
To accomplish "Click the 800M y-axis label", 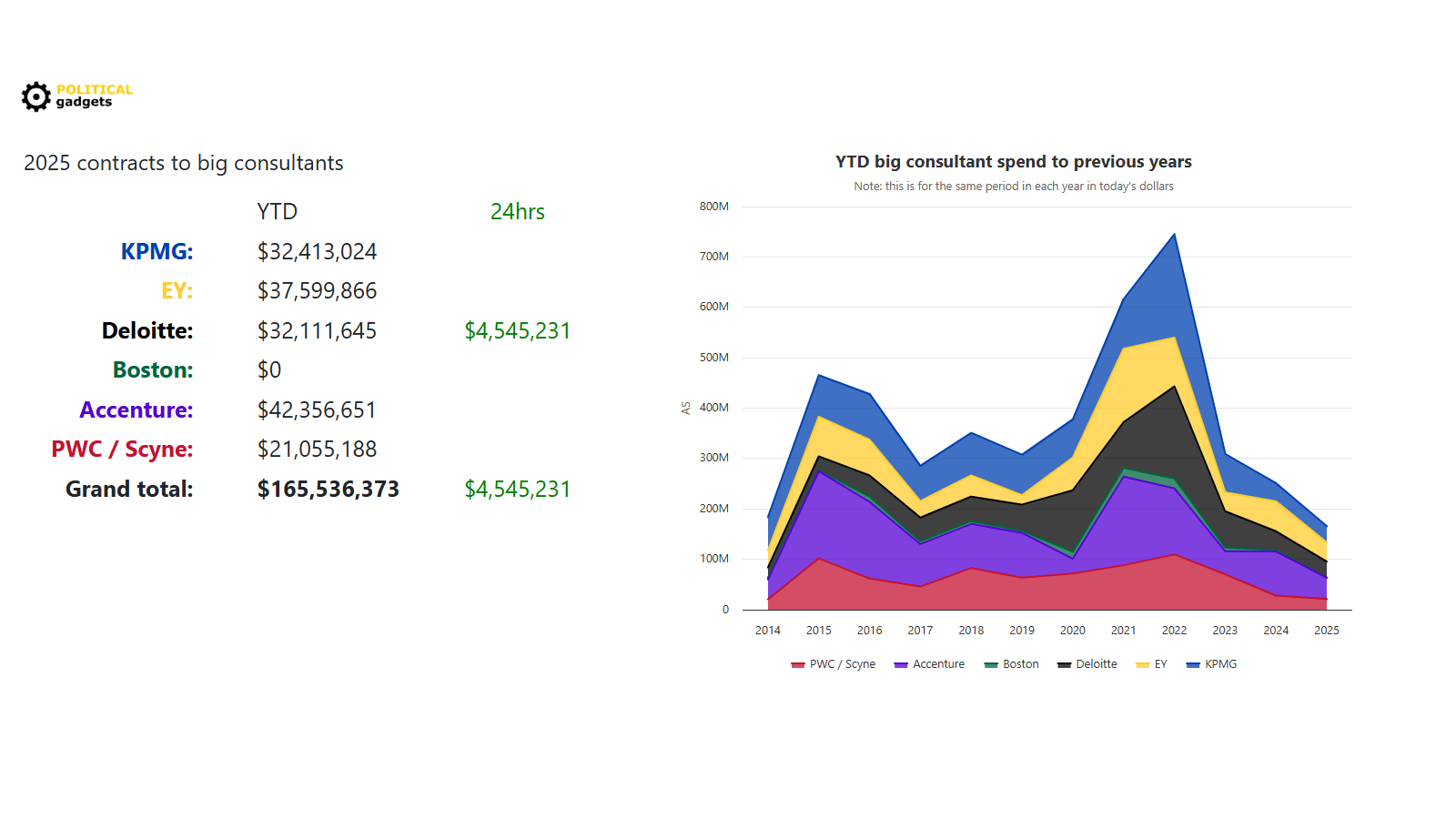I will 714,207.
